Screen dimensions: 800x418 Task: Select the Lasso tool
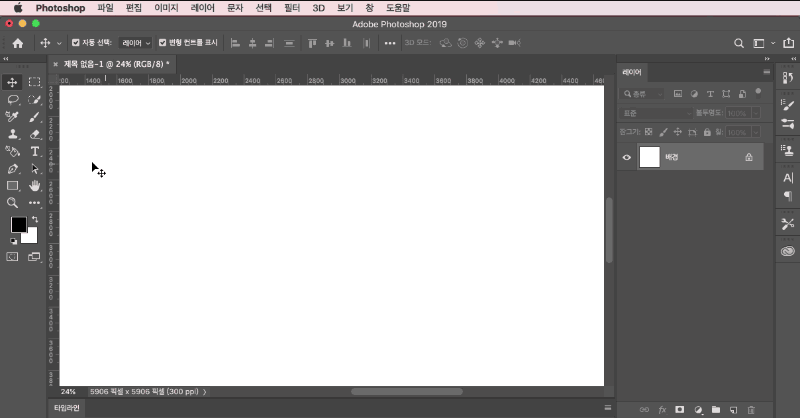coord(12,100)
